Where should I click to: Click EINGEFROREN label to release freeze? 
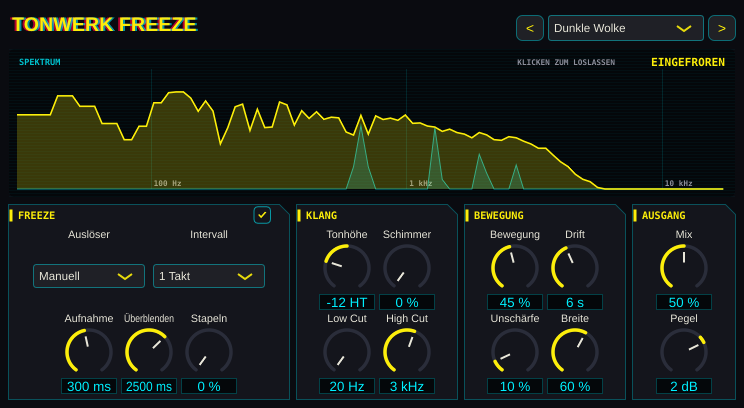coord(688,62)
